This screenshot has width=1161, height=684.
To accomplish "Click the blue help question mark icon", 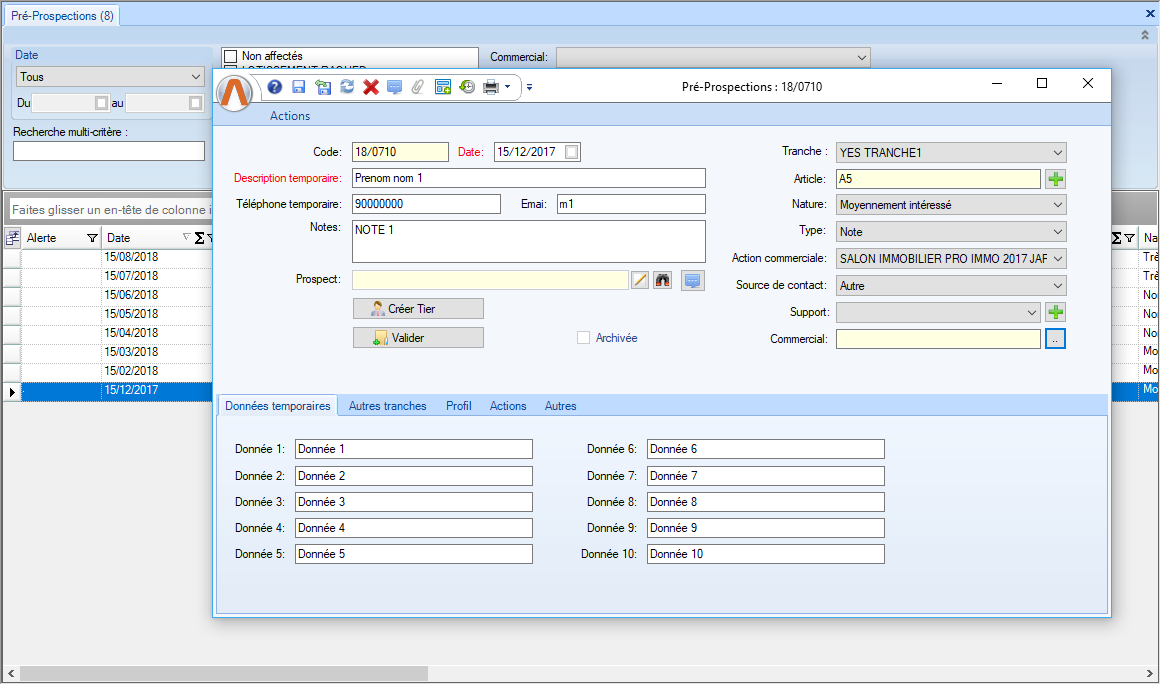I will point(275,87).
